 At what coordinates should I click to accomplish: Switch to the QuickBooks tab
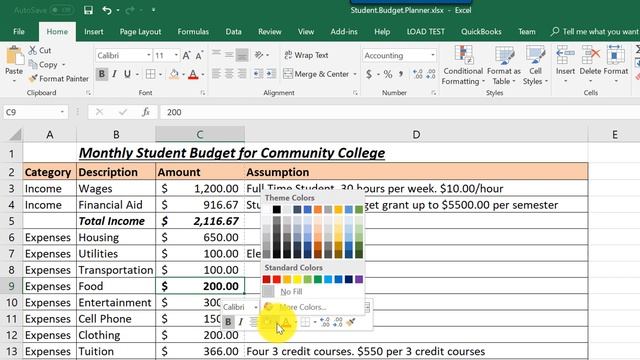coord(481,31)
